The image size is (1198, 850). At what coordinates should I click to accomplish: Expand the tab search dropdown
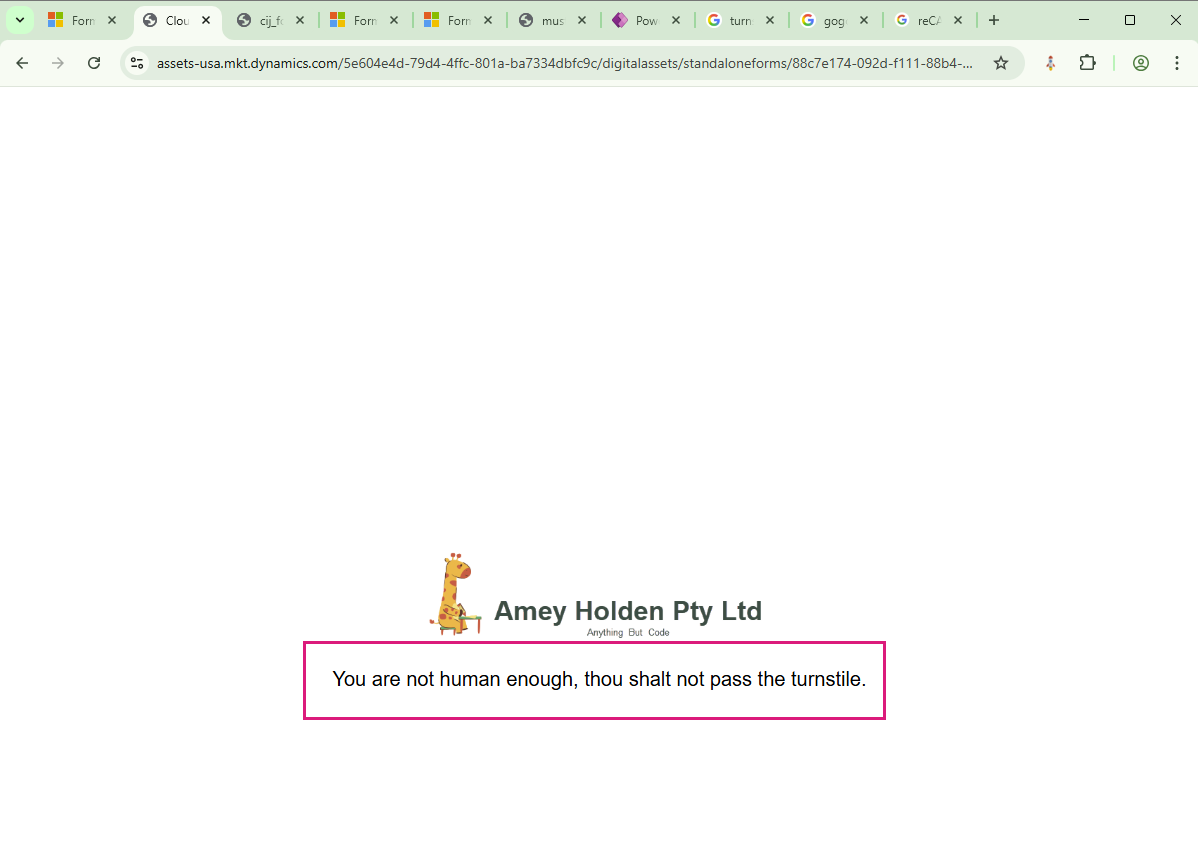(x=20, y=21)
